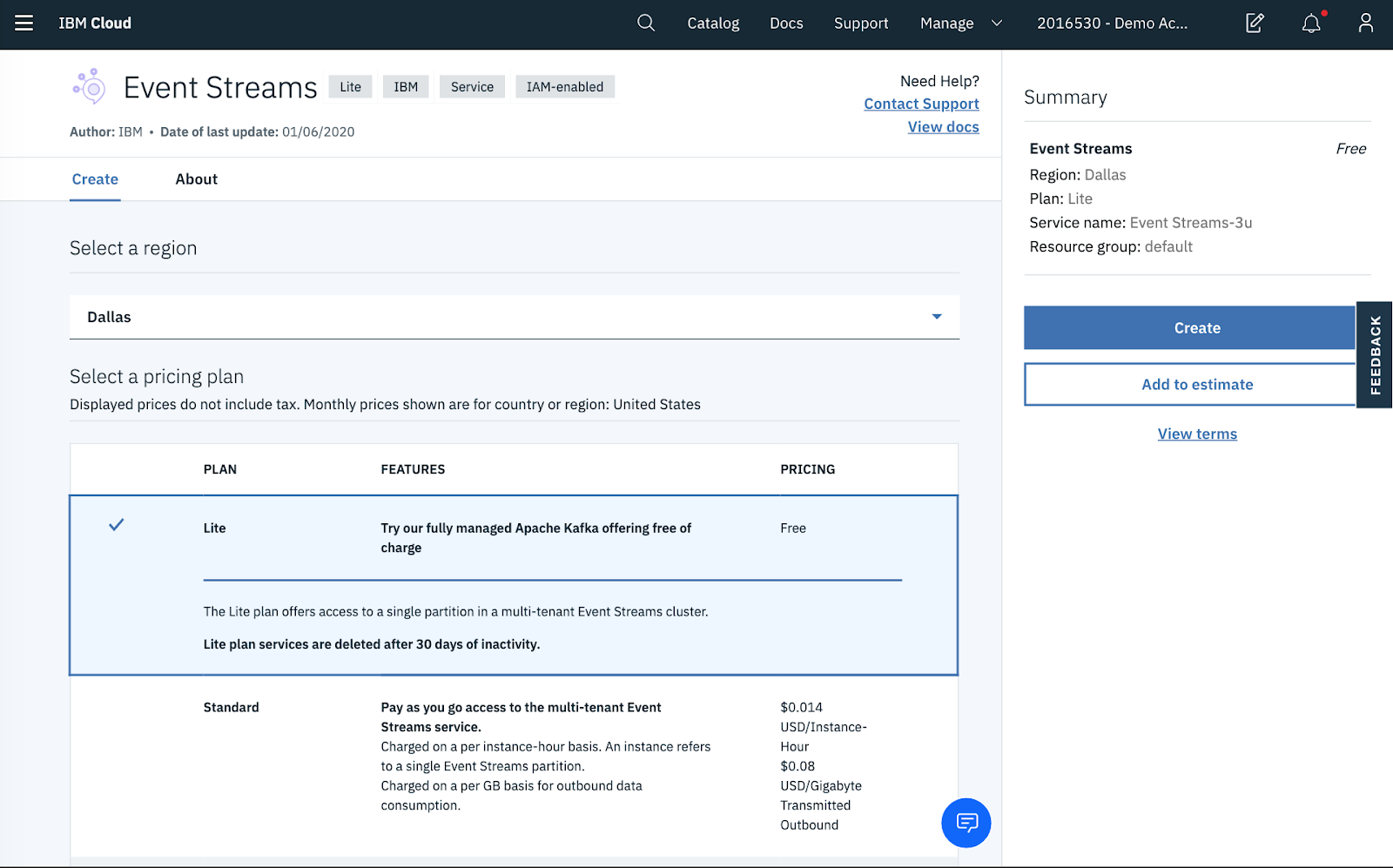Click Manage in the top bar

coord(946,24)
